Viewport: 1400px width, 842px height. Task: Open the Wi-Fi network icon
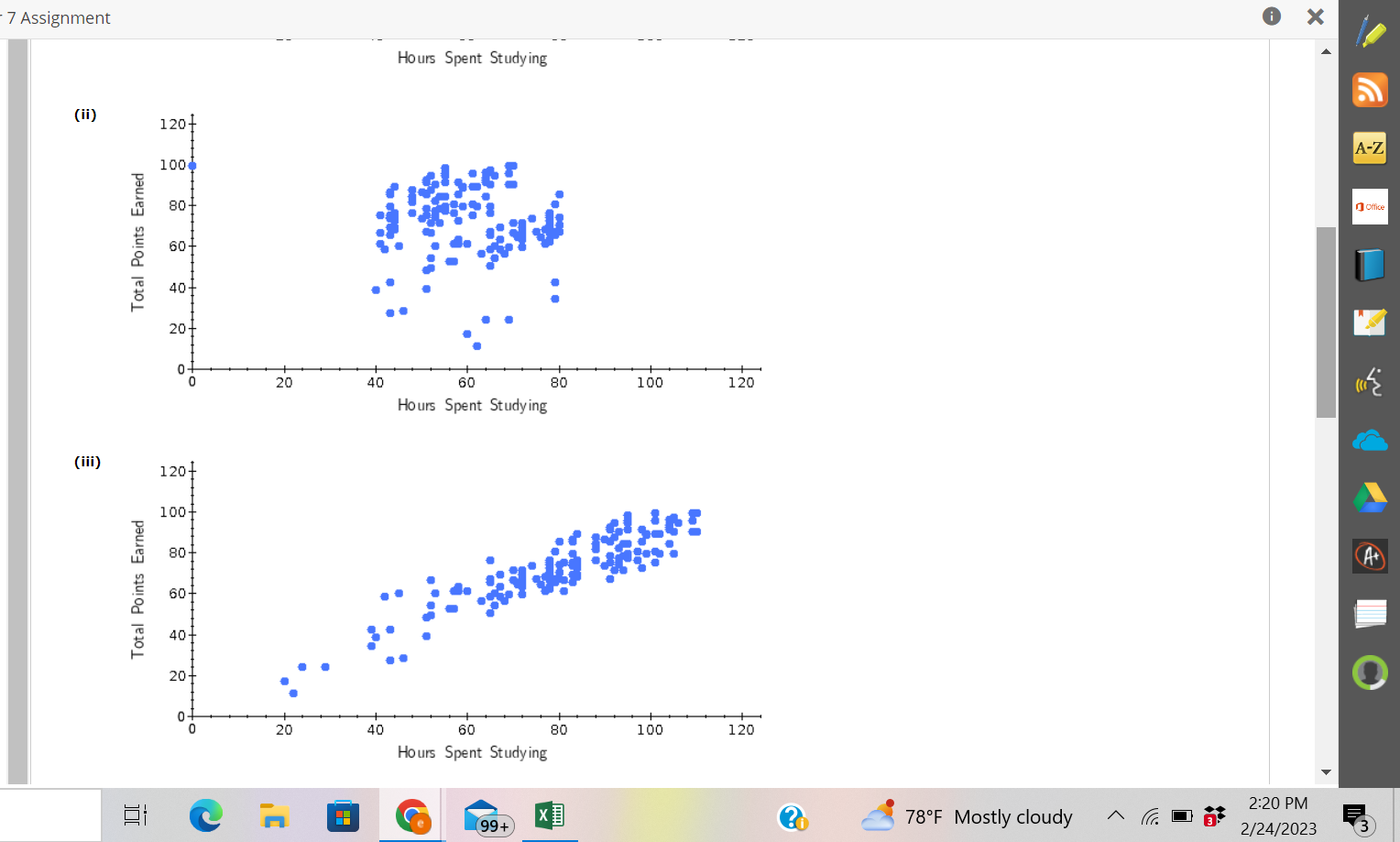tap(1150, 816)
